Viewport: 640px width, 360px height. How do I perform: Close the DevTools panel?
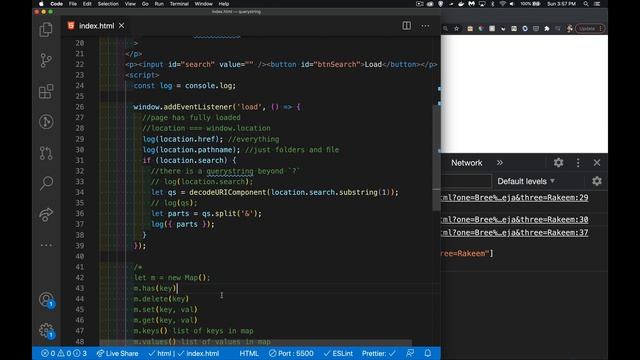[597, 163]
